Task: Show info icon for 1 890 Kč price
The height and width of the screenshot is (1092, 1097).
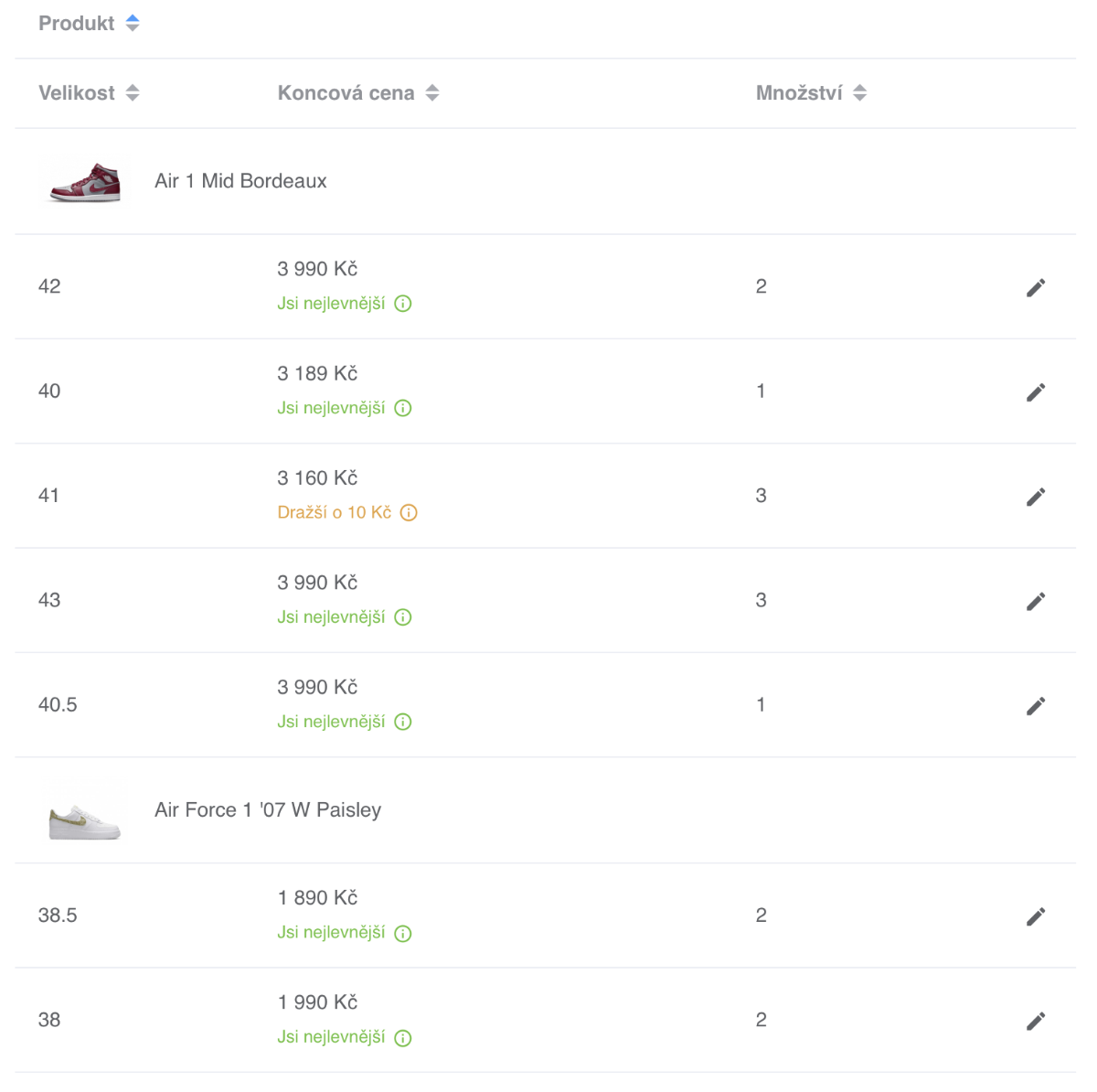Action: (403, 934)
